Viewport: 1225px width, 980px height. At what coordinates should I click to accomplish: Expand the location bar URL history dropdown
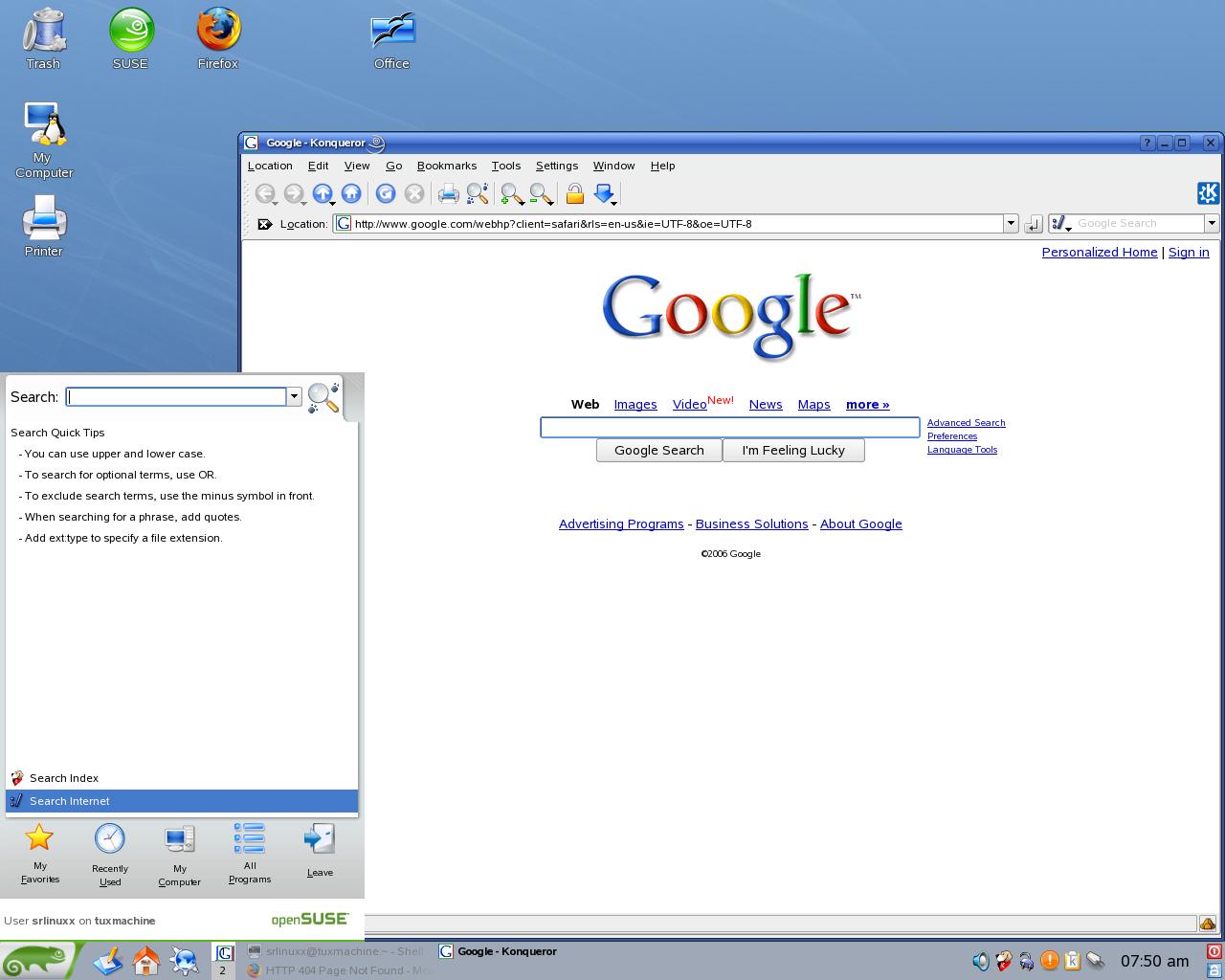coord(1010,224)
